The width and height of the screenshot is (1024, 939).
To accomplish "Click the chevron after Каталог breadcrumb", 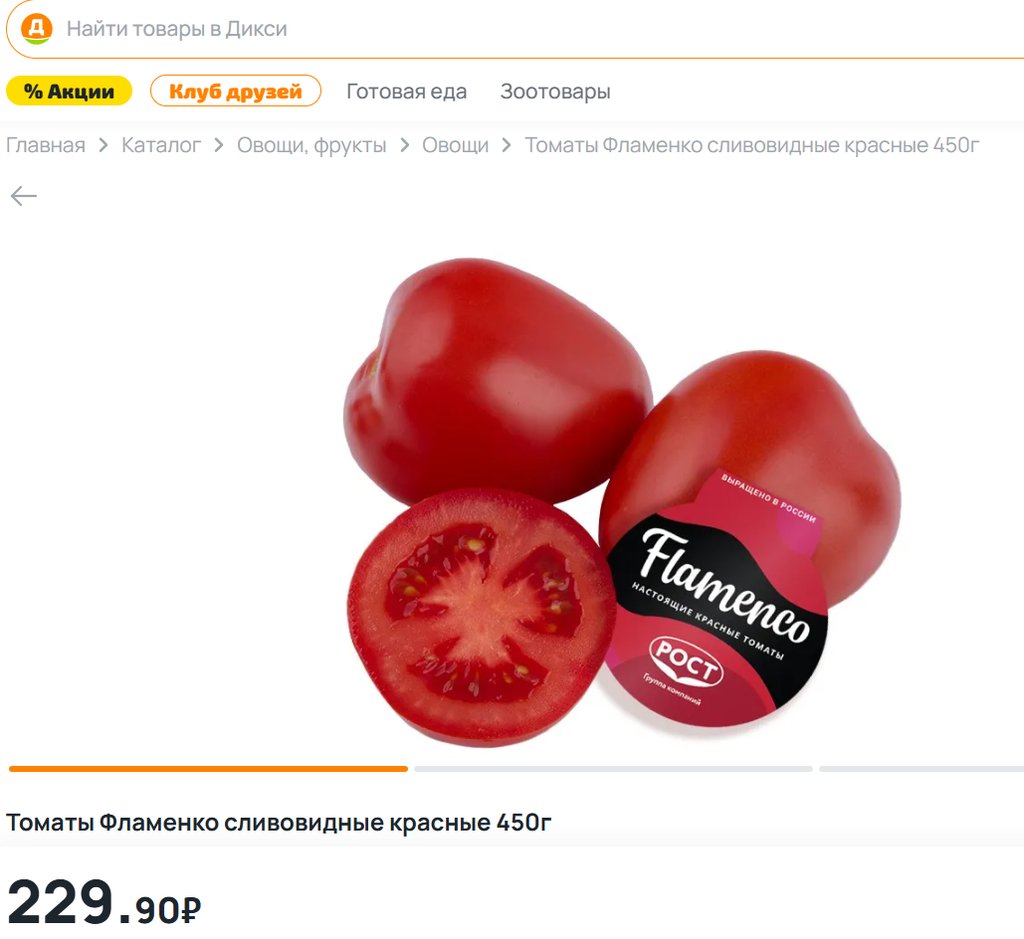I will (x=219, y=145).
